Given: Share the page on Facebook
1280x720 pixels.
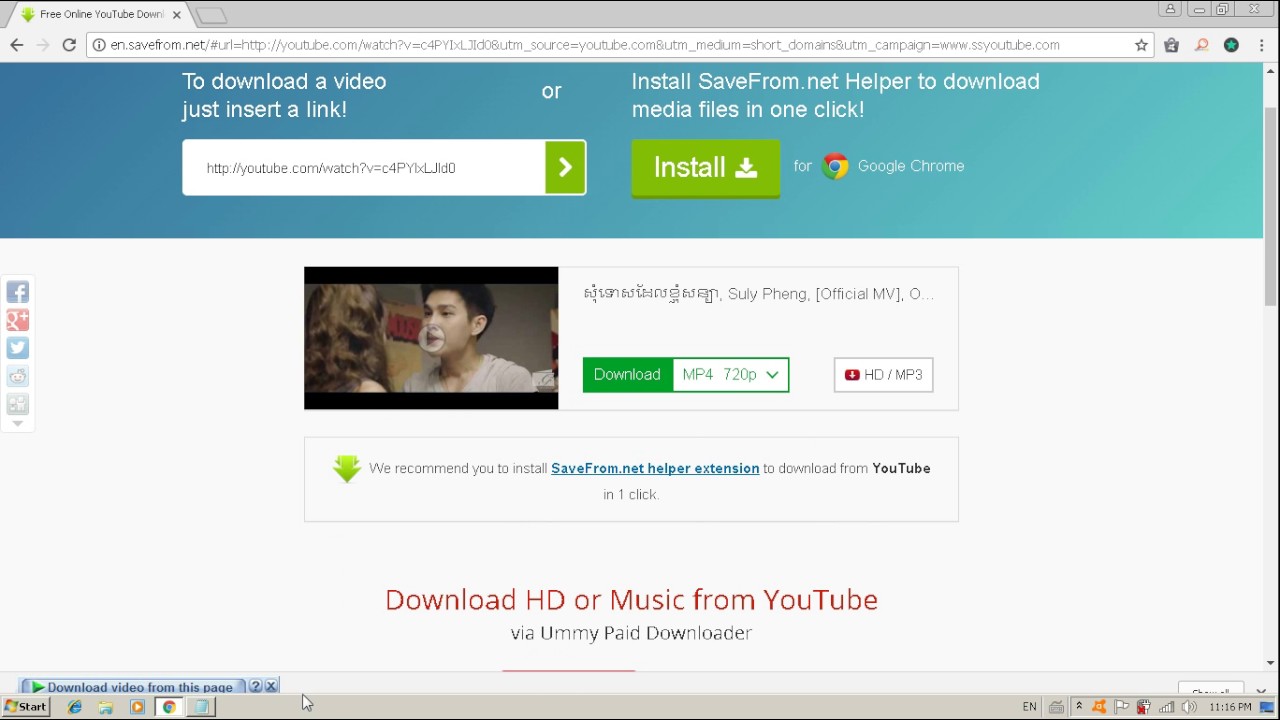Looking at the screenshot, I should 17,292.
